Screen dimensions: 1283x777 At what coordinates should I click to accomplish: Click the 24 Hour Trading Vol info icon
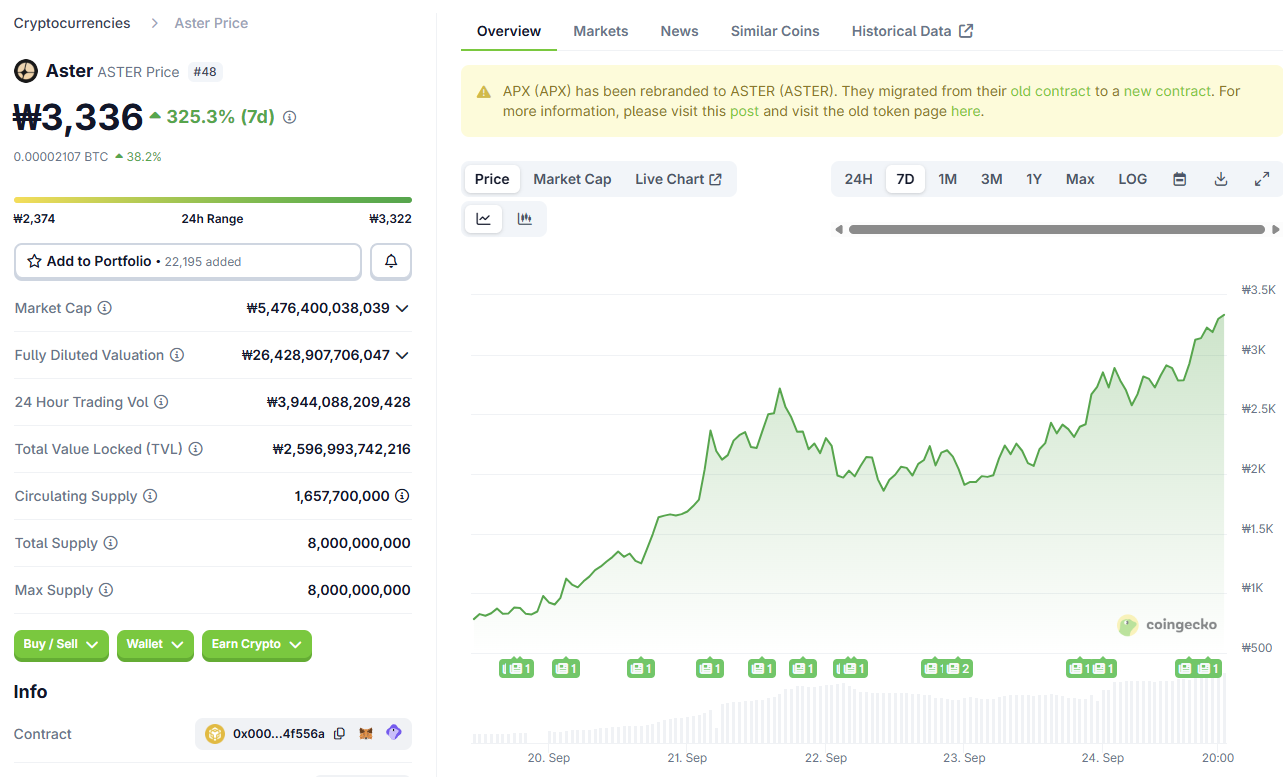(161, 402)
